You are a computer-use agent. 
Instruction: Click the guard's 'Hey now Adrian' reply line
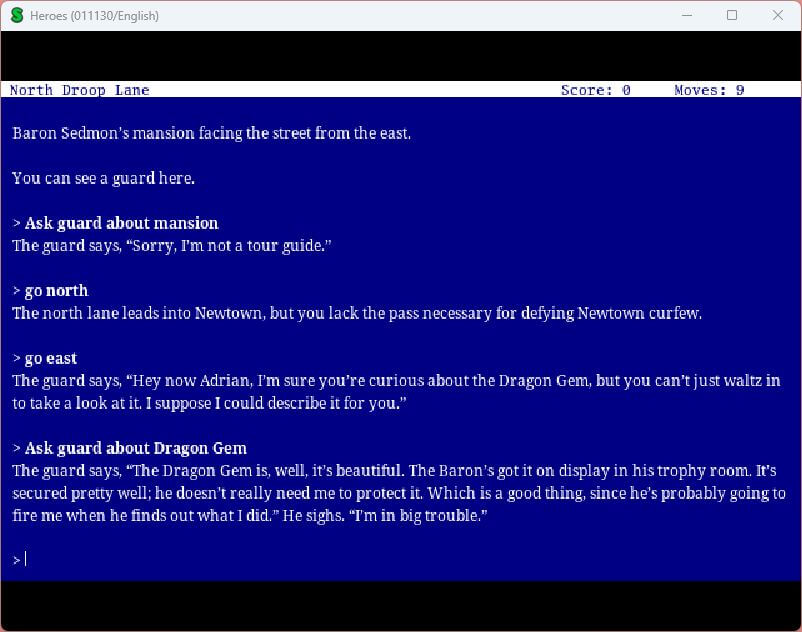pyautogui.click(x=396, y=380)
